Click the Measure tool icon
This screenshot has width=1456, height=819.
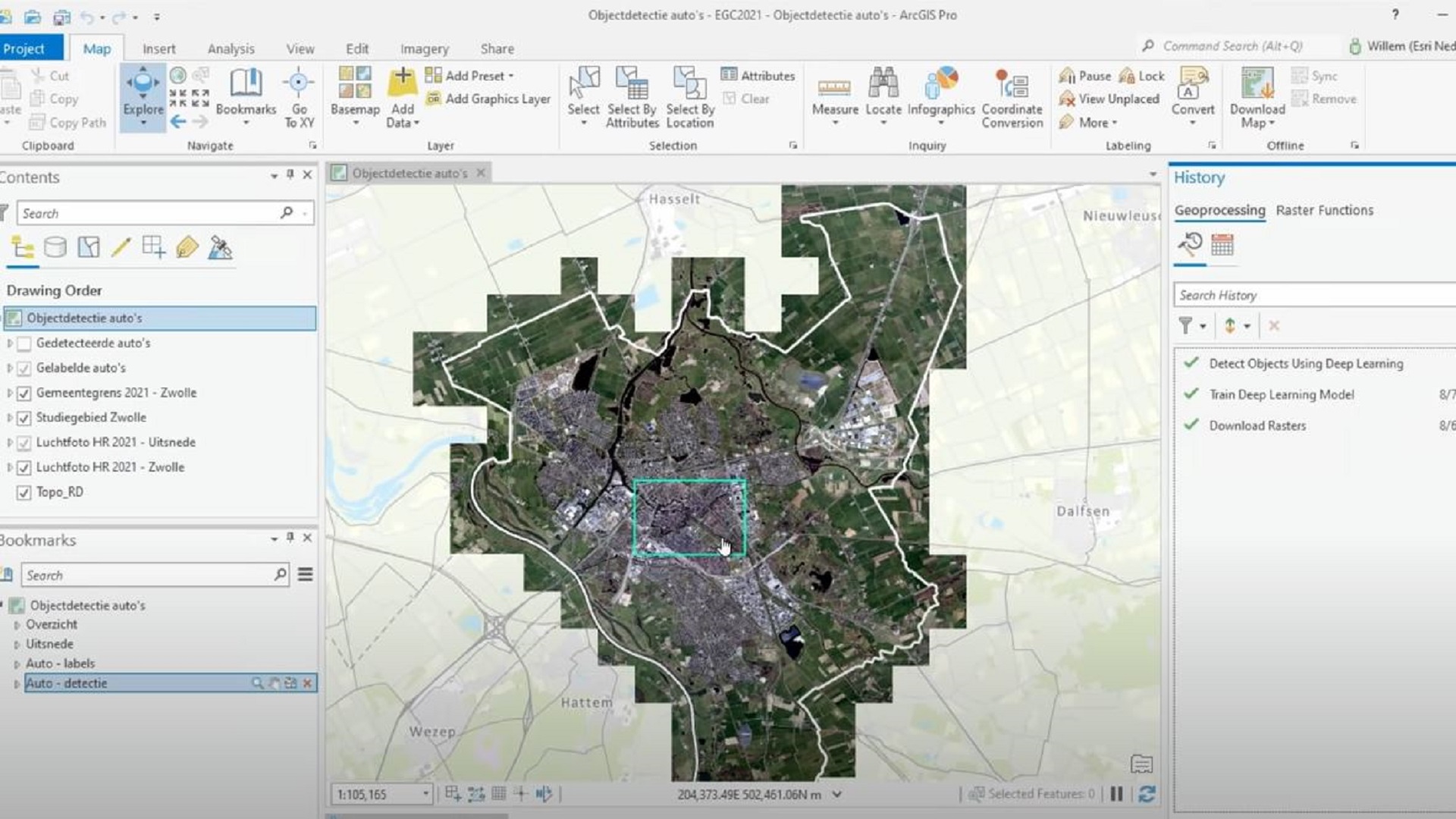click(x=834, y=88)
